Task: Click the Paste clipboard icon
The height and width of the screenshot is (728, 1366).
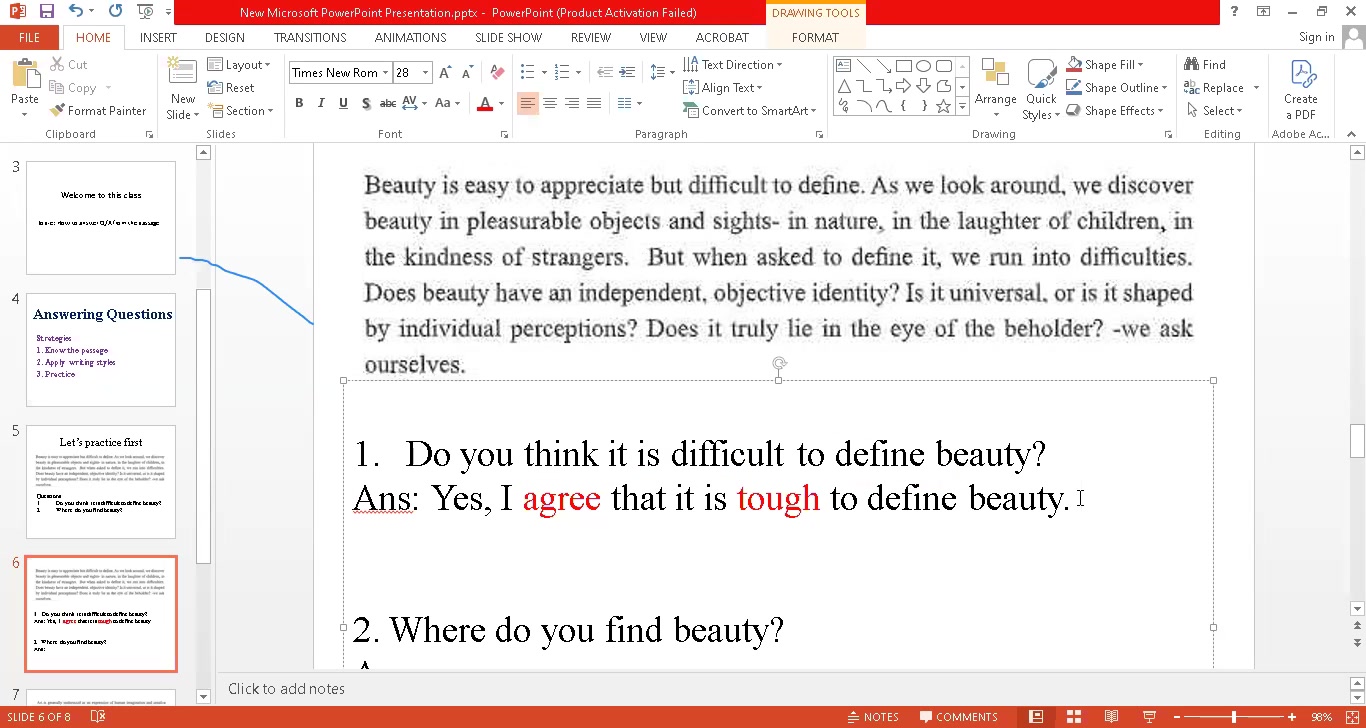Action: pyautogui.click(x=25, y=75)
